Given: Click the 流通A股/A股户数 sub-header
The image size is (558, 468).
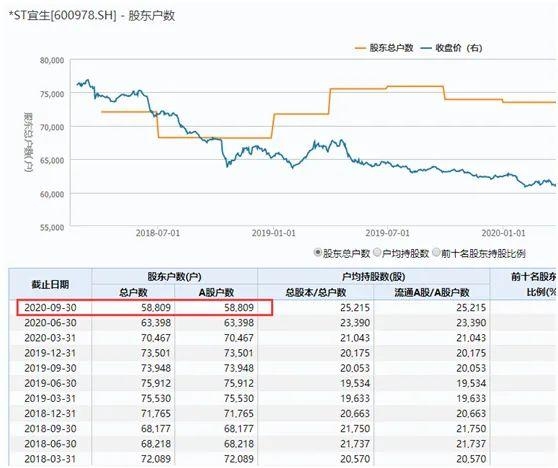Looking at the screenshot, I should (432, 292).
